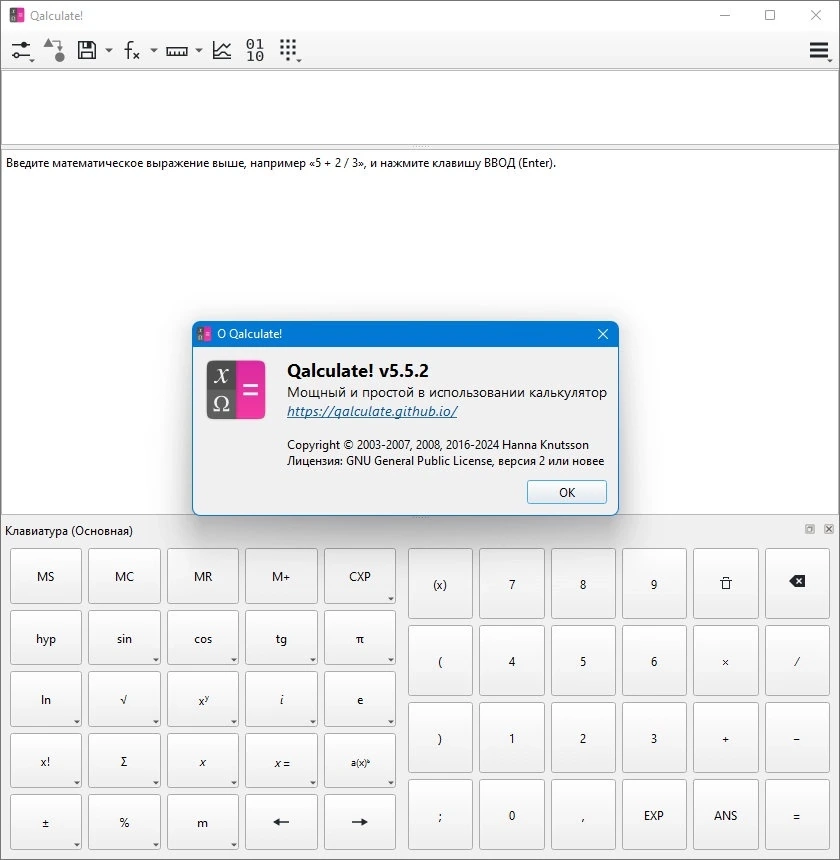The image size is (840, 860).
Task: Click the unit conversion toolbar icon
Action: click(x=54, y=50)
